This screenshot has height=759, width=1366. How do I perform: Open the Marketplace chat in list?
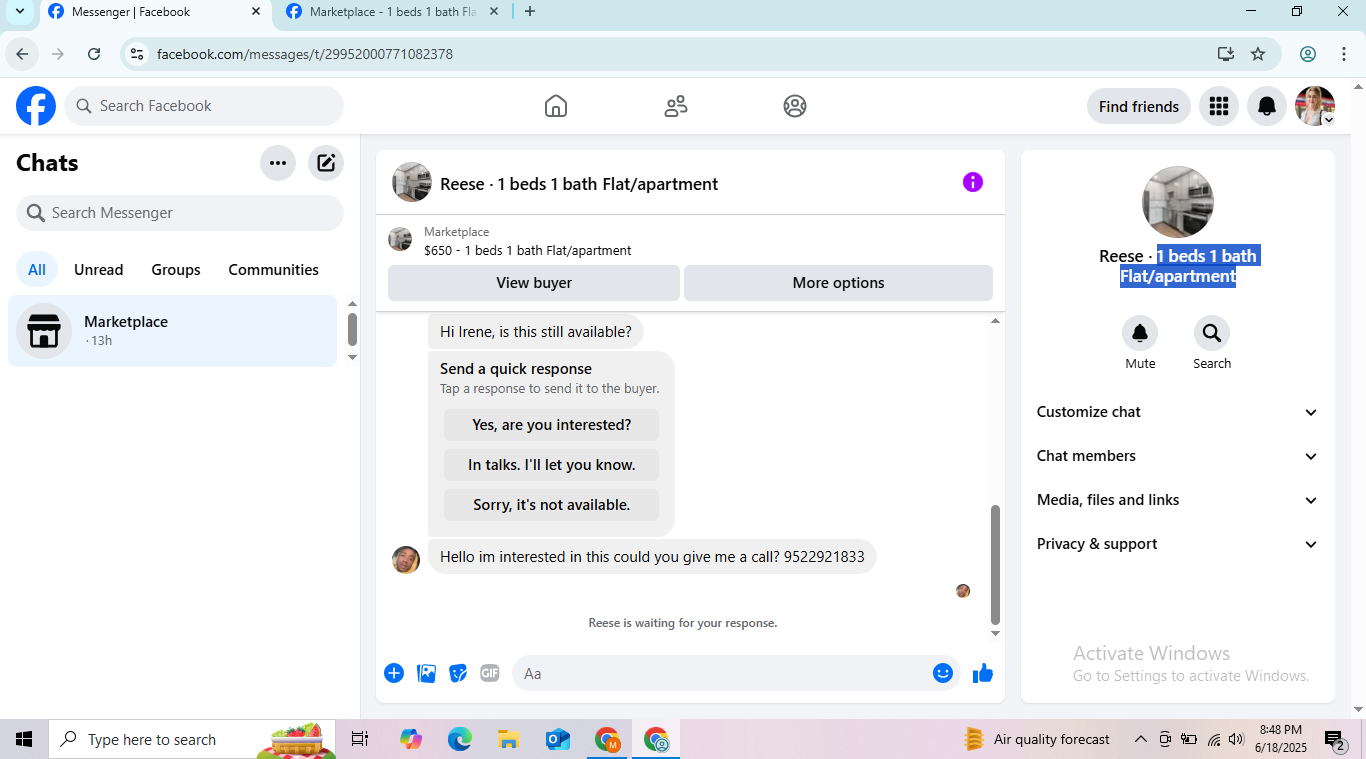[173, 331]
